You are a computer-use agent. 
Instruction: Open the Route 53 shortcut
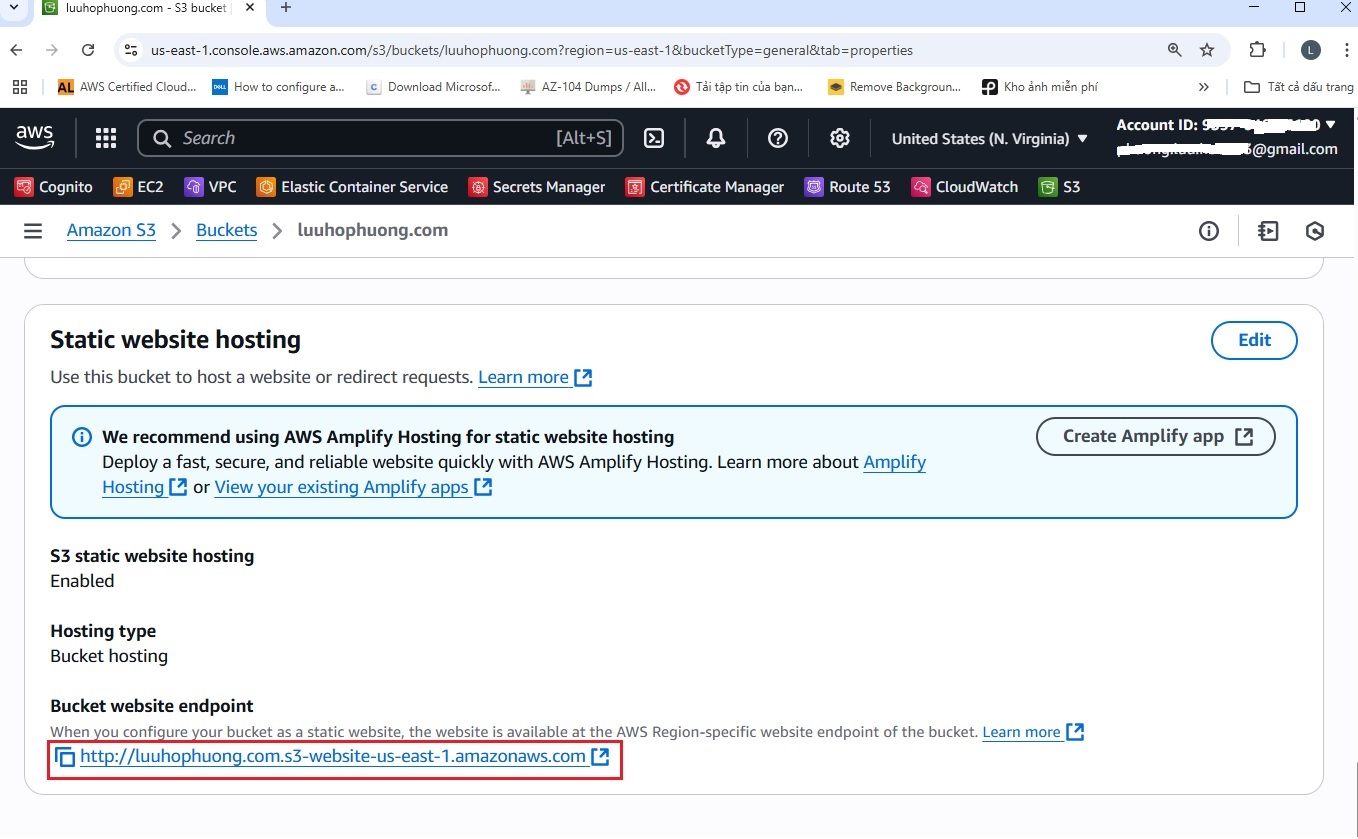click(848, 187)
